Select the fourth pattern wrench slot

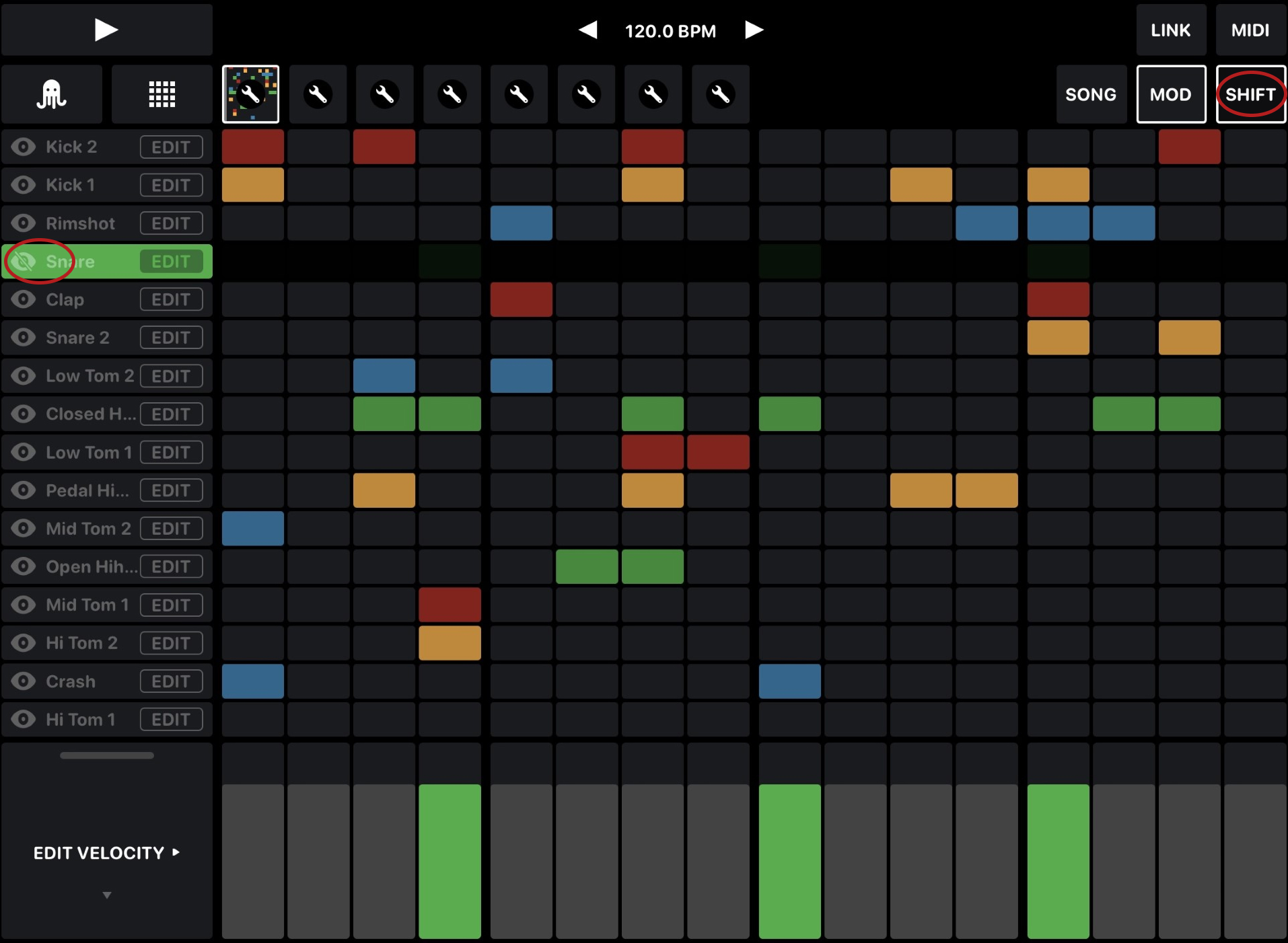click(452, 94)
